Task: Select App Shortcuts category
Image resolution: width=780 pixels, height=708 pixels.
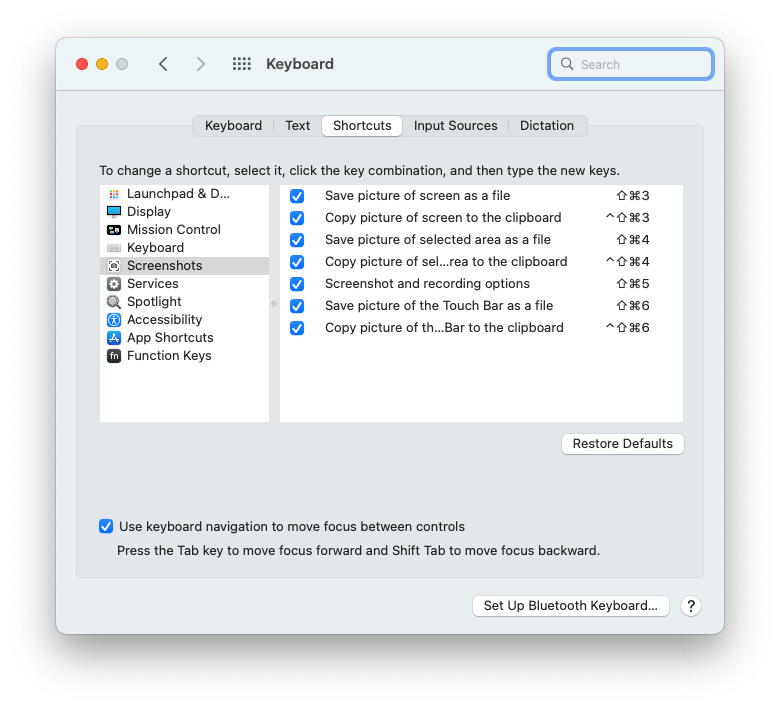Action: tap(185, 338)
